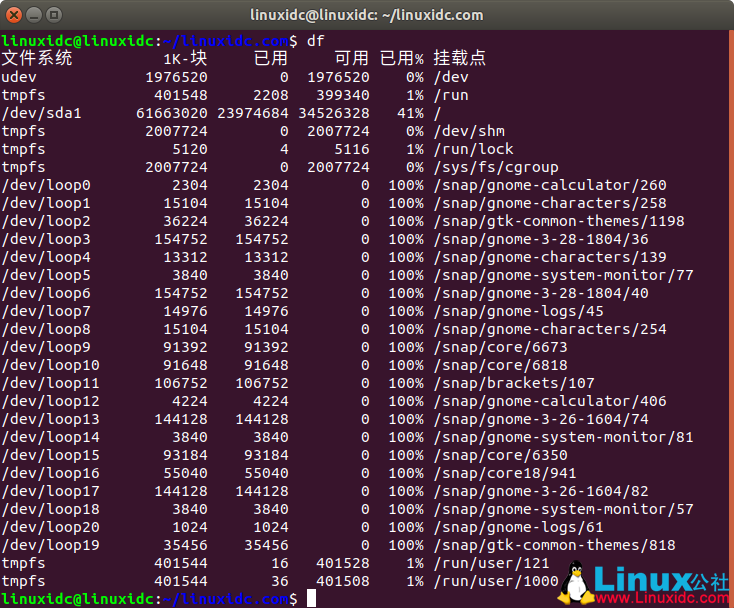Click the blinking cursor at the bottom prompt
The height and width of the screenshot is (608, 734).
[311, 599]
